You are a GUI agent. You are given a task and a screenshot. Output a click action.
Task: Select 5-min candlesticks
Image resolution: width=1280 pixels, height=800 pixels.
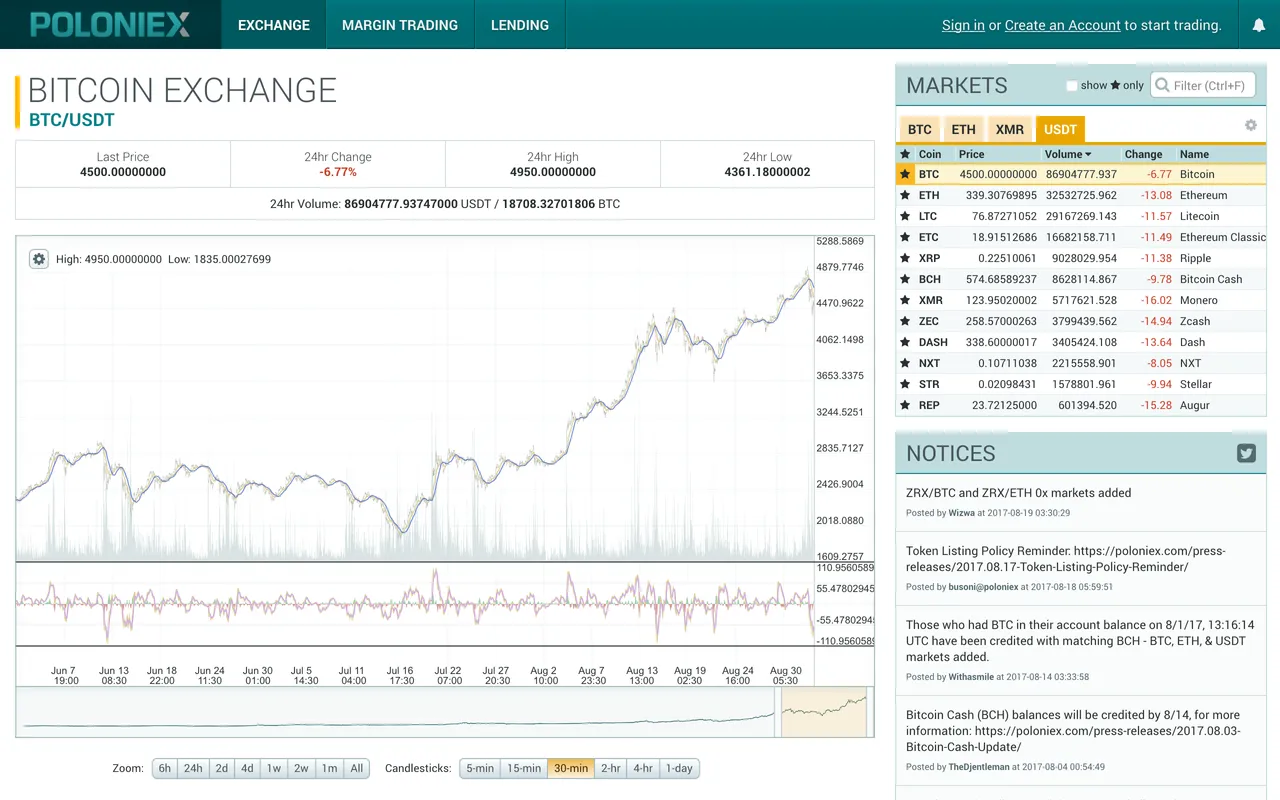(480, 768)
